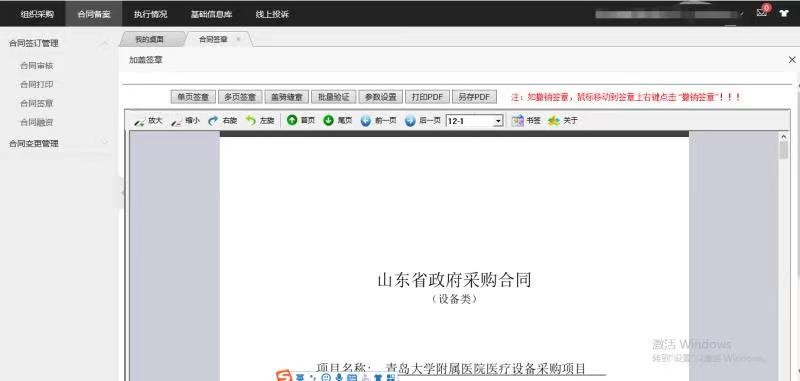Open the user account dropdown arrow
This screenshot has height=381, width=800.
(742, 14)
